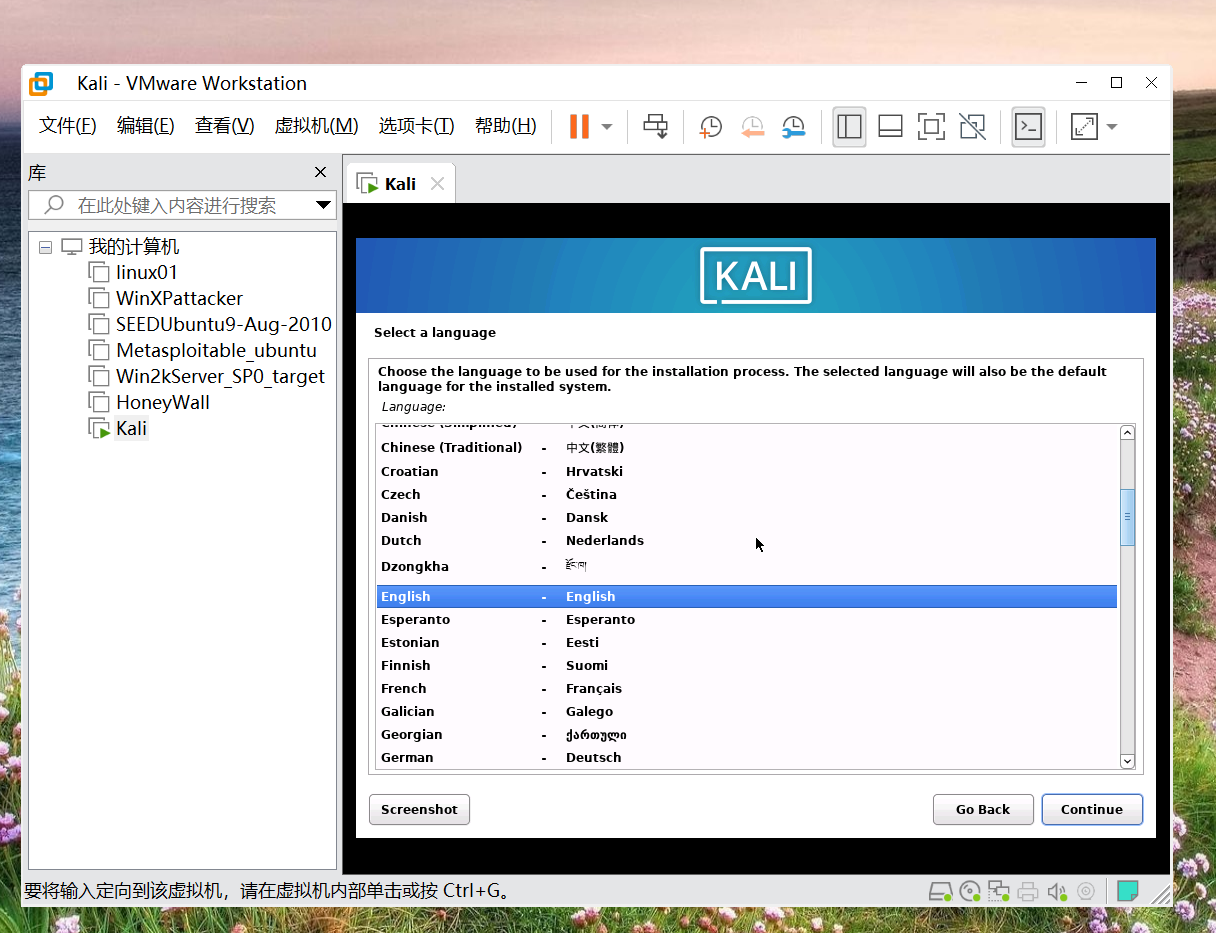
Task: Revert the virtual machine to a snapshot
Action: point(752,127)
